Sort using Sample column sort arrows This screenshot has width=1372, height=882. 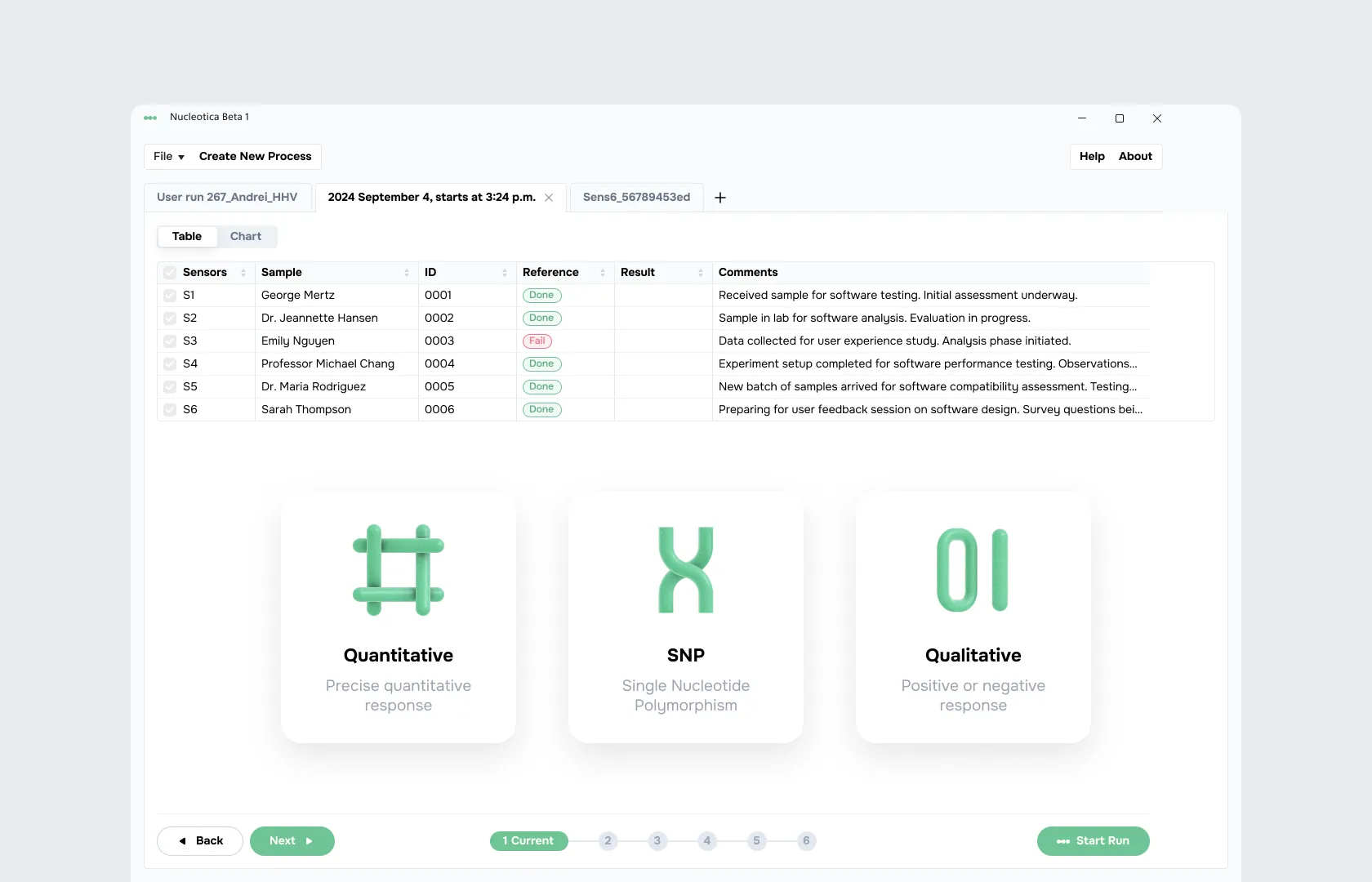(x=407, y=273)
